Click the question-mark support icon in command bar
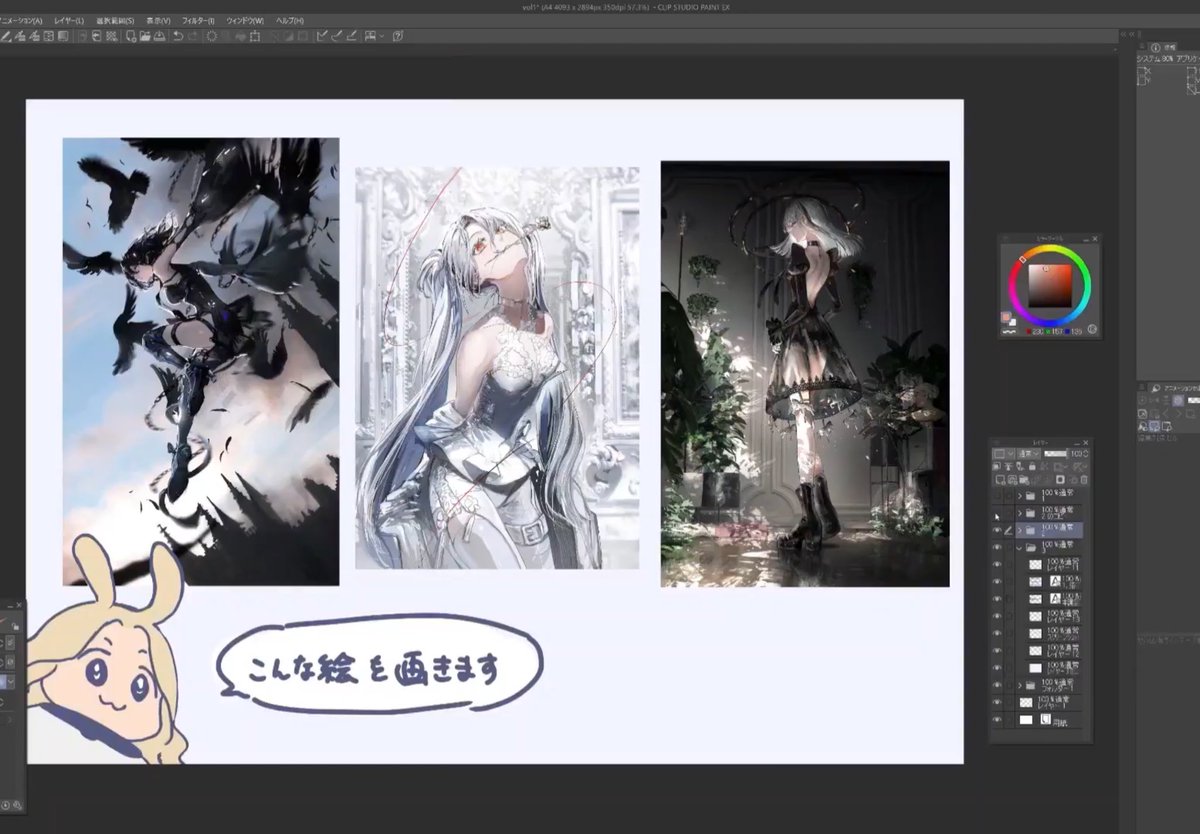Screen dimensions: 1200x834 tap(398, 36)
